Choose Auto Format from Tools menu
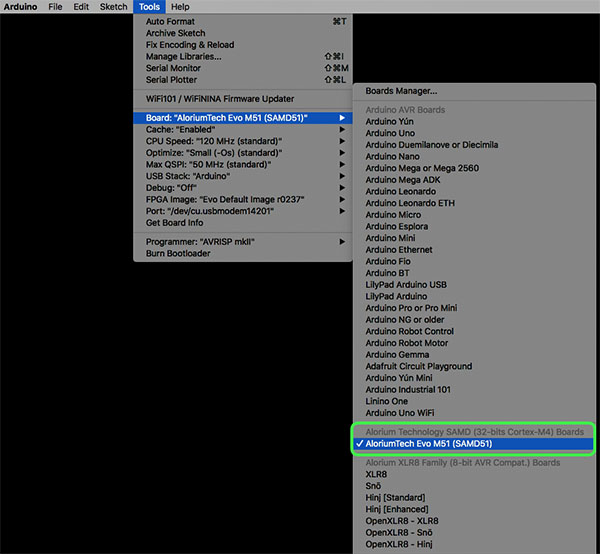600x554 pixels. pyautogui.click(x=243, y=21)
